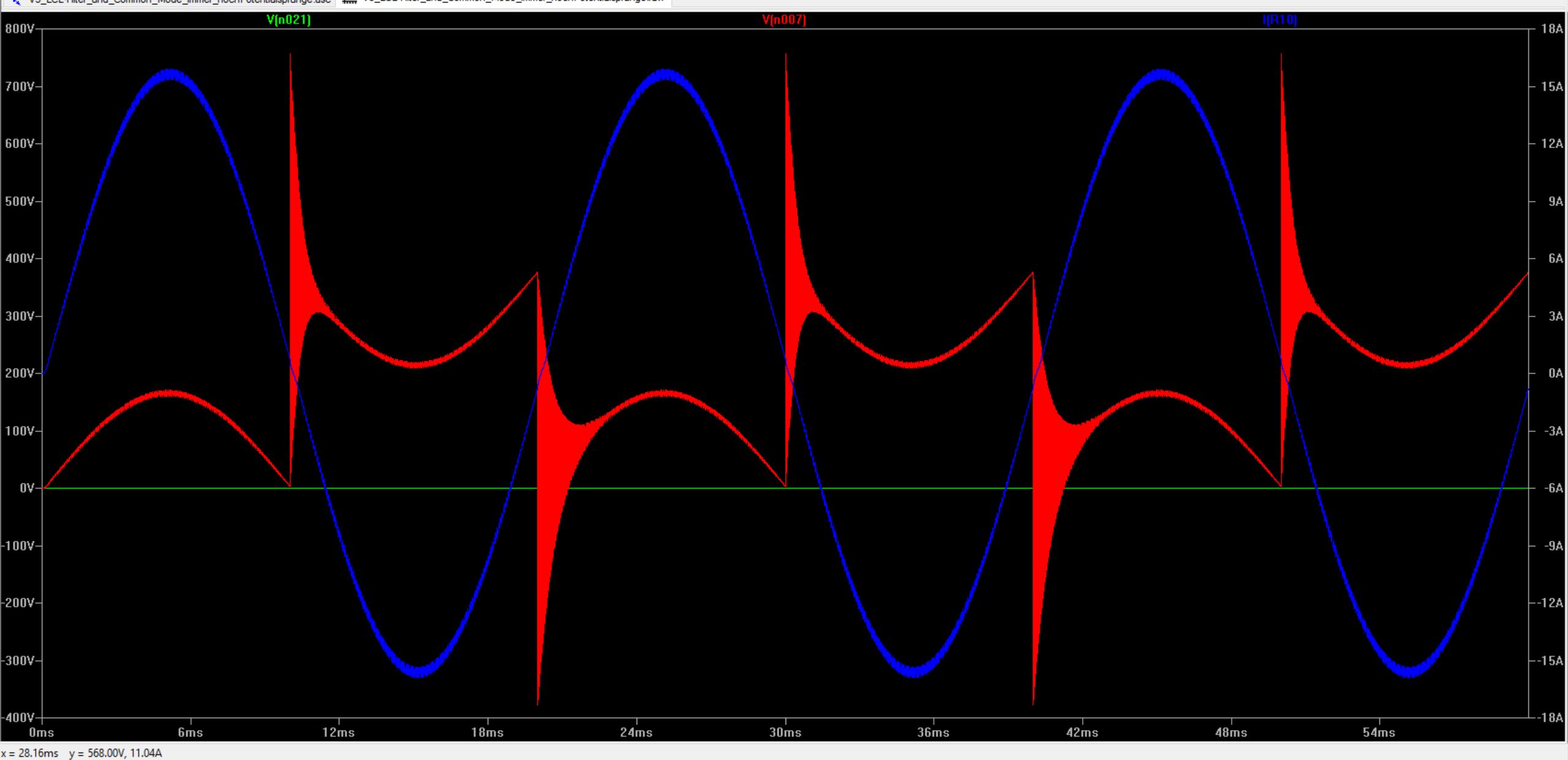1568x760 pixels.
Task: Click the 0ms label on time axis
Action: point(42,732)
